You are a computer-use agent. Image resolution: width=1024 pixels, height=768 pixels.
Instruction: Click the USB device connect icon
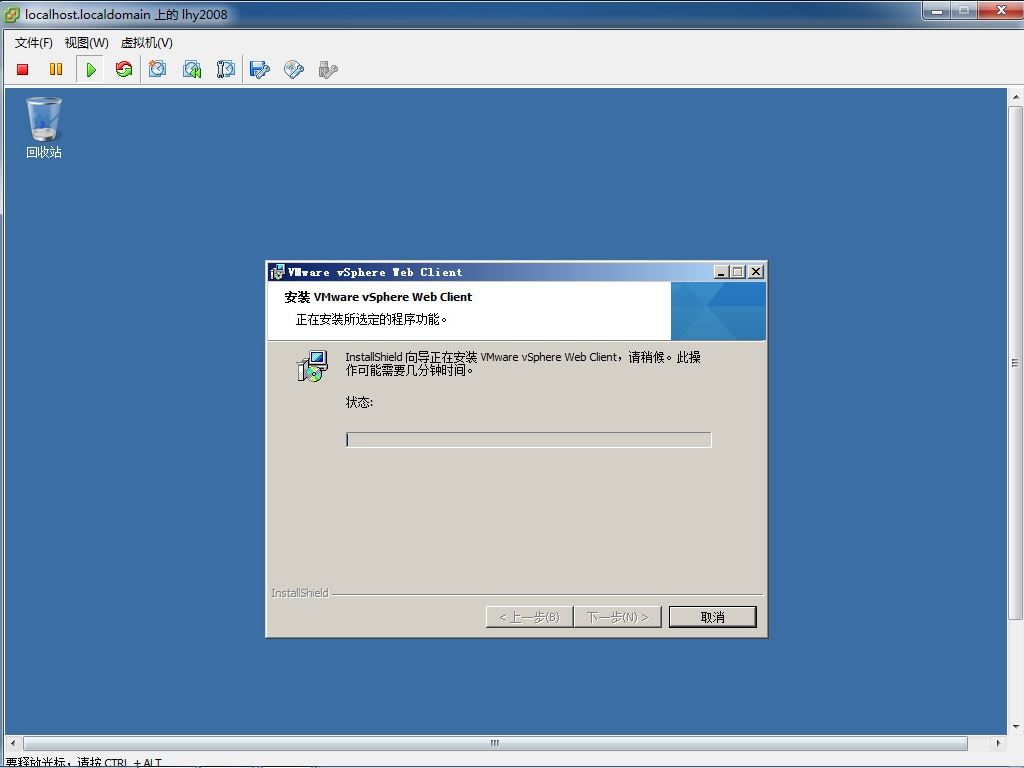pos(328,69)
